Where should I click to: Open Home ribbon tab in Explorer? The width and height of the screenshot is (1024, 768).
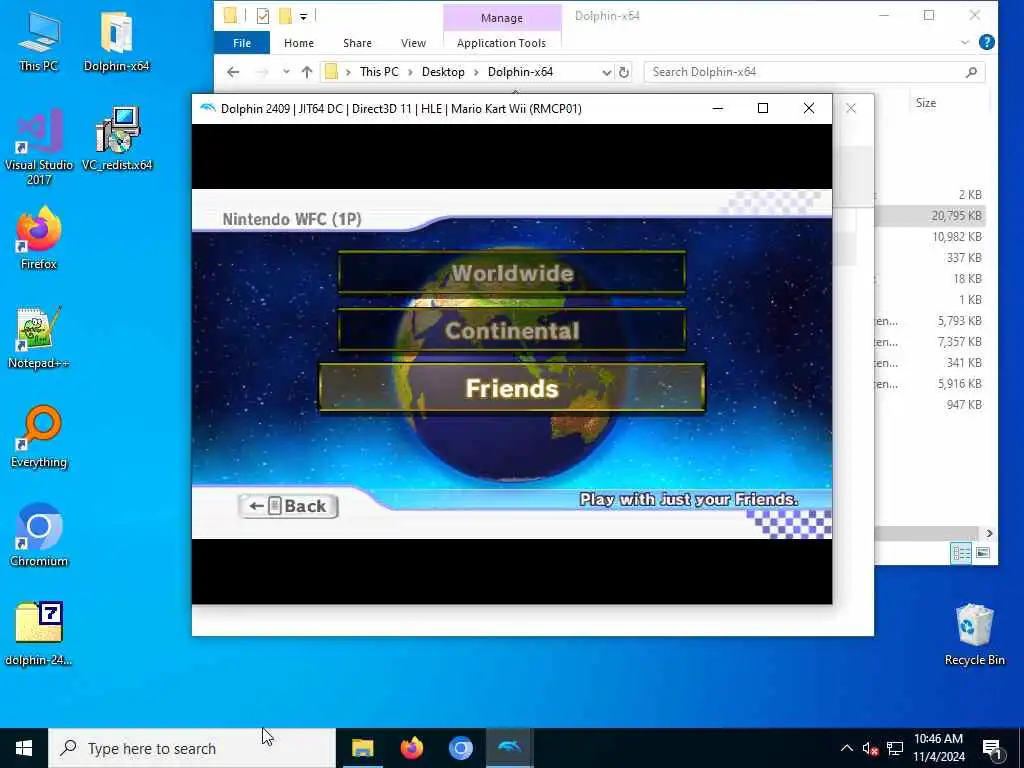299,43
